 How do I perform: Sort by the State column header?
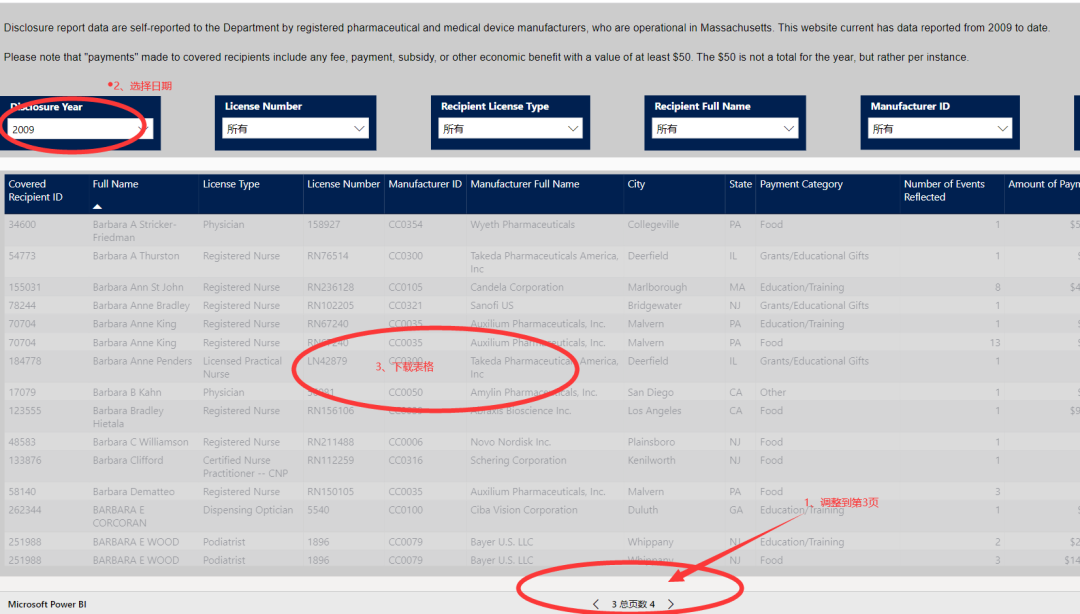point(740,184)
